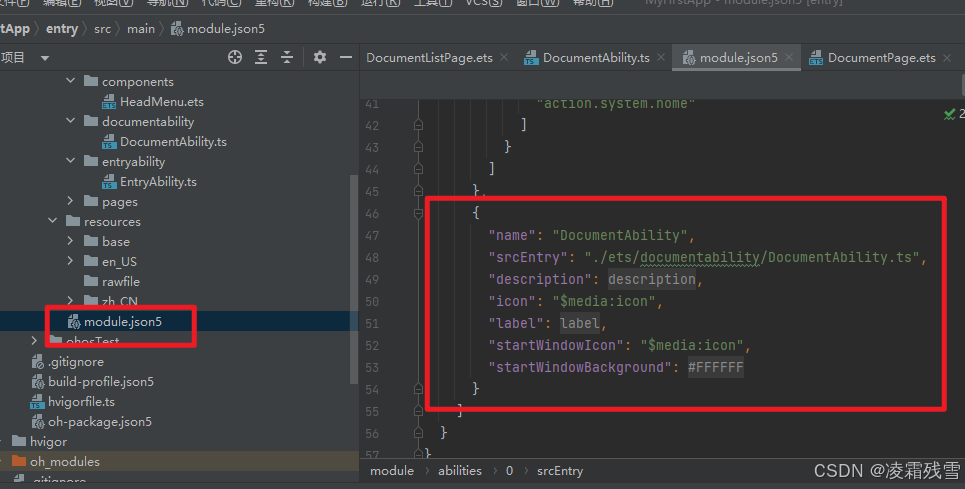Select .gitignore in project tree
This screenshot has width=965, height=489.
(76, 362)
